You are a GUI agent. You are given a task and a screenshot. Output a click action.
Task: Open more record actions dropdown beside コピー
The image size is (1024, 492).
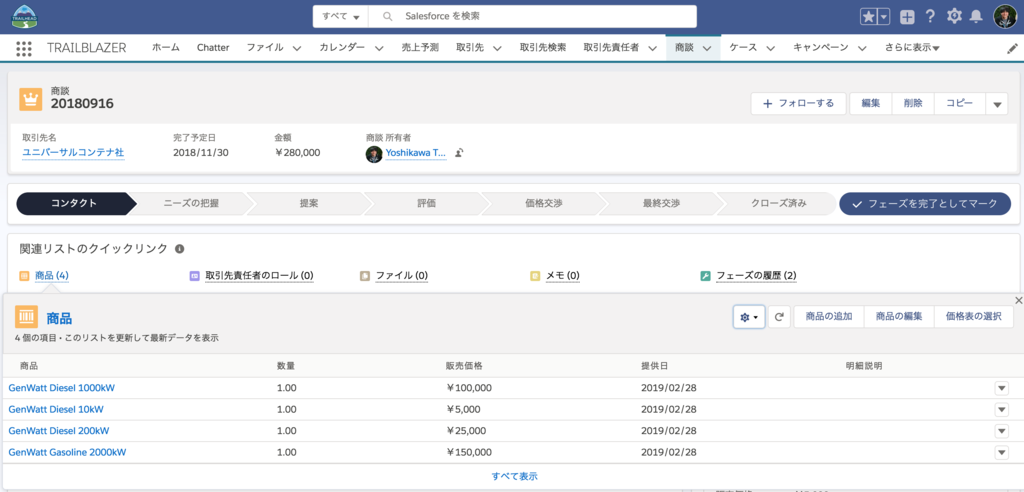[x=997, y=104]
